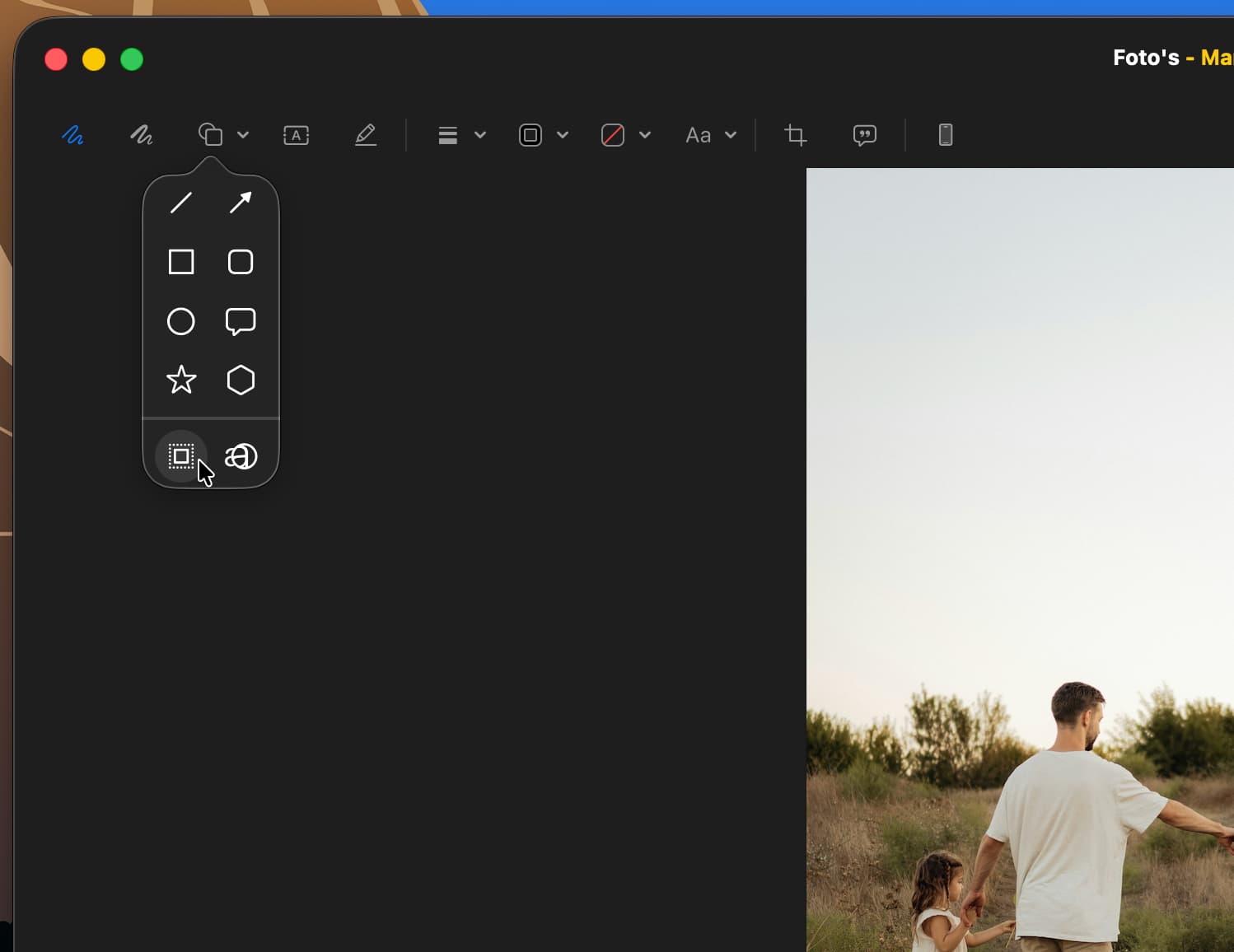The height and width of the screenshot is (952, 1234).
Task: Click the Sign signature tool
Action: [366, 135]
